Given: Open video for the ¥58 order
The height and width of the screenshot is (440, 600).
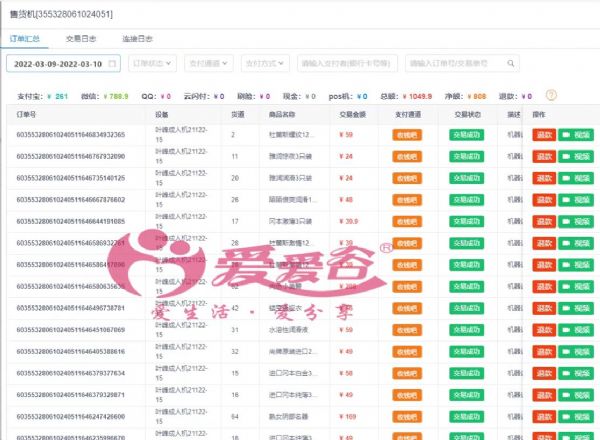Looking at the screenshot, I should coord(575,373).
